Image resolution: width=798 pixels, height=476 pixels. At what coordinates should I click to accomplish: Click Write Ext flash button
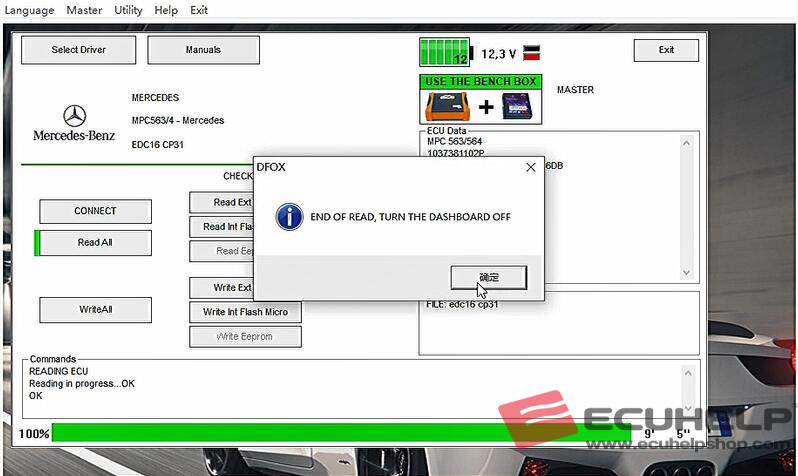point(222,288)
